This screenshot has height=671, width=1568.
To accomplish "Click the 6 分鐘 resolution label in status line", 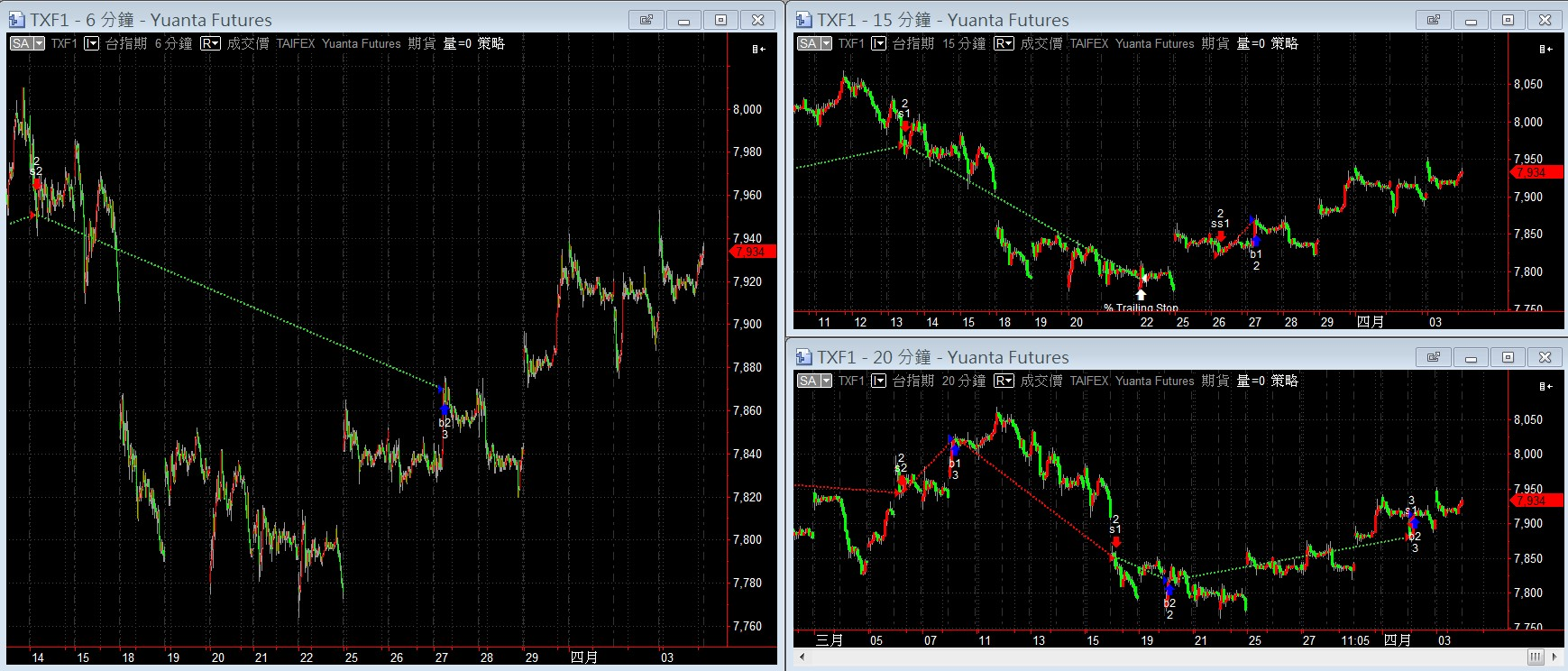I will 173,43.
